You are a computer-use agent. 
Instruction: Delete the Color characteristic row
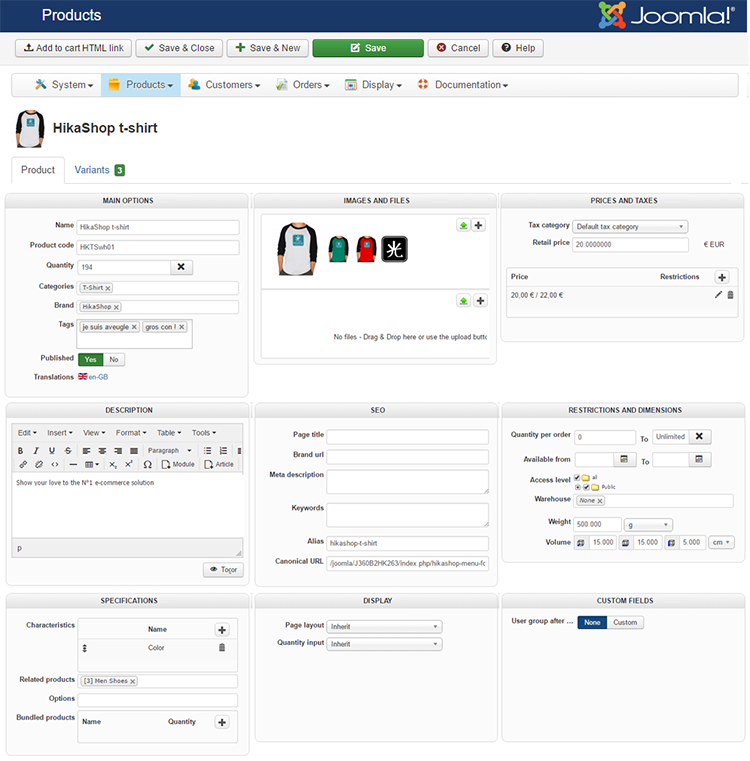(x=222, y=647)
